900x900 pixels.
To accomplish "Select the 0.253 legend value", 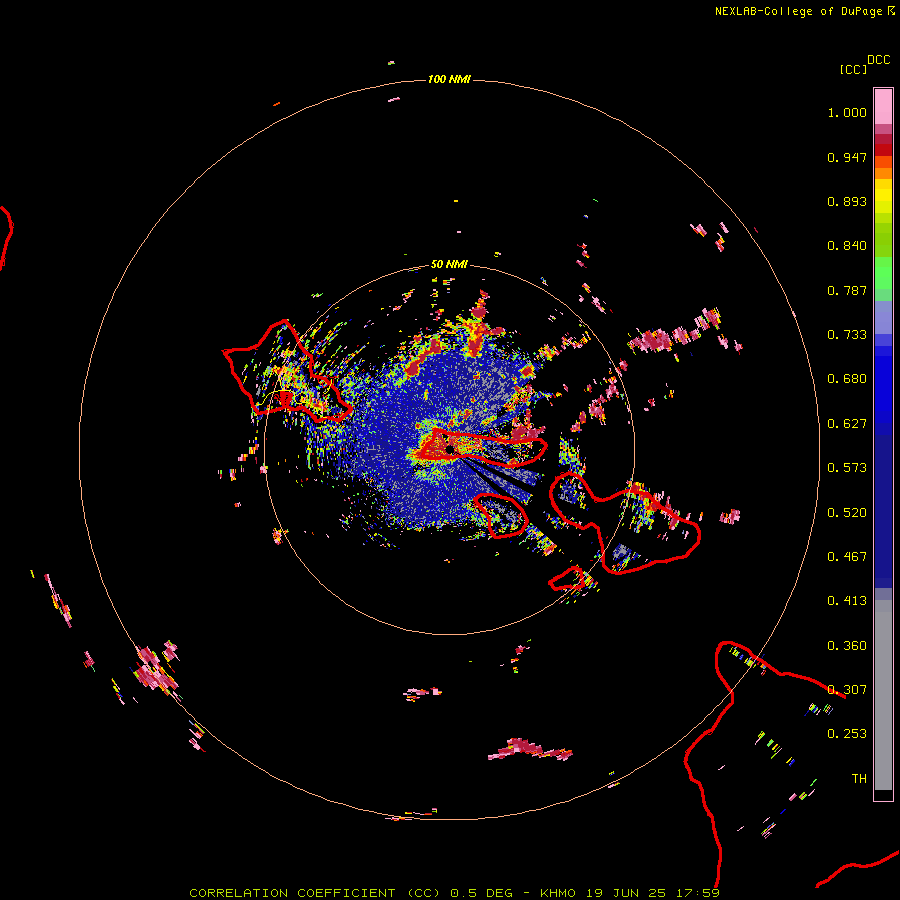I will 847,734.
